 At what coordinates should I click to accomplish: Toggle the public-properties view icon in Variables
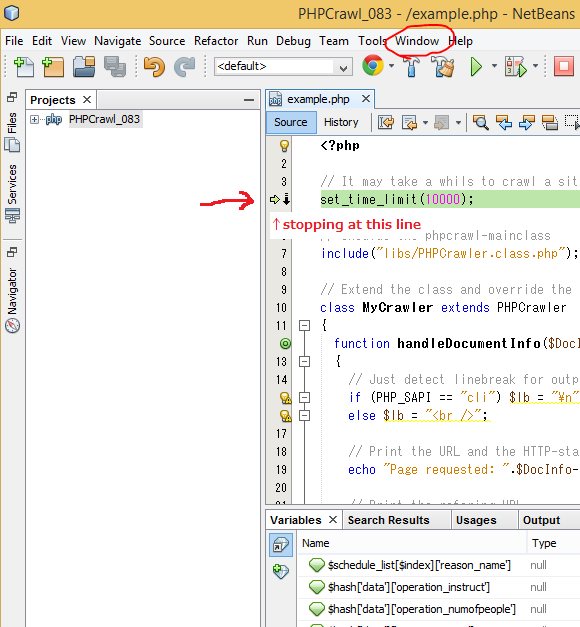pyautogui.click(x=281, y=545)
